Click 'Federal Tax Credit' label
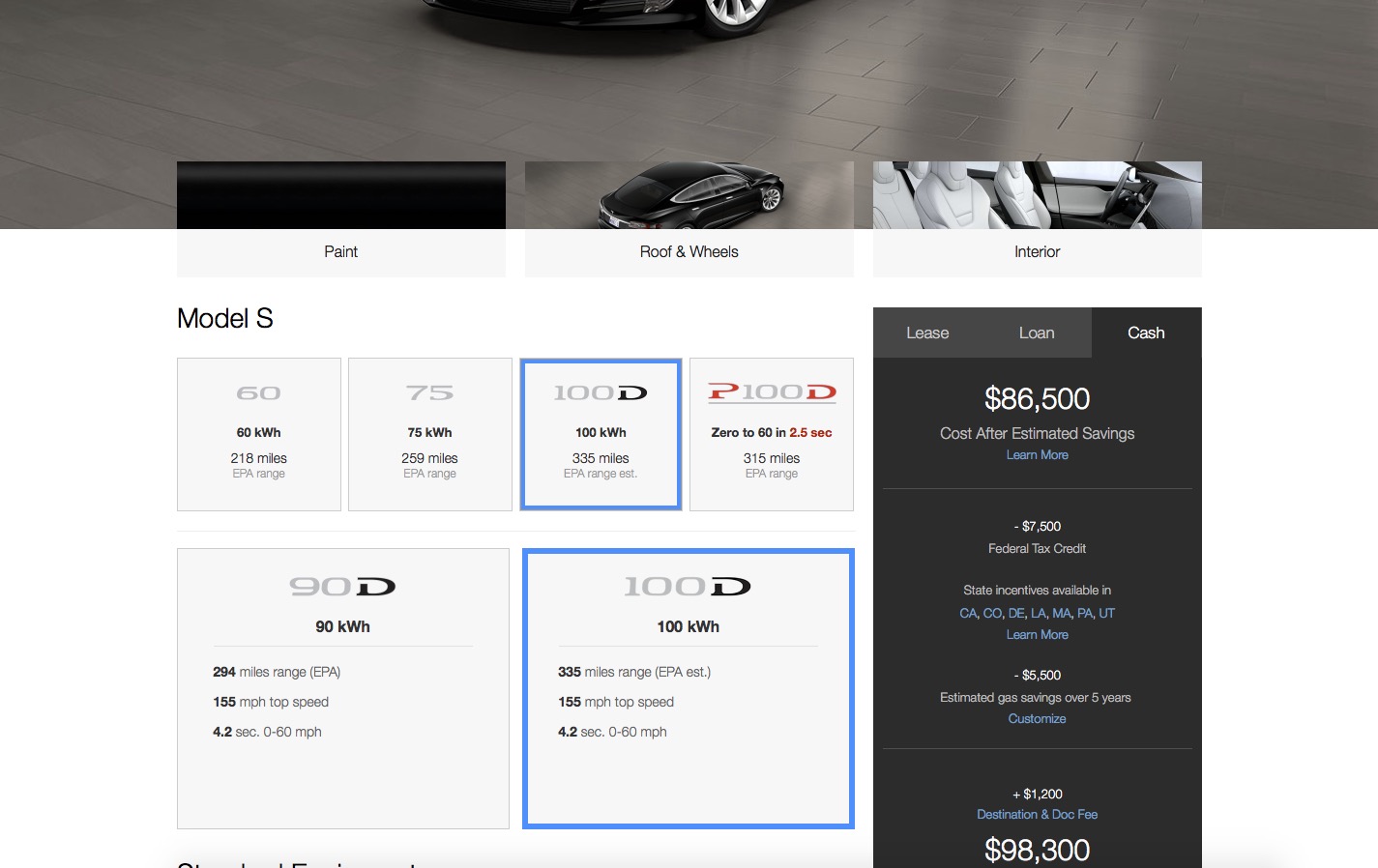This screenshot has width=1378, height=868. pyautogui.click(x=1037, y=549)
